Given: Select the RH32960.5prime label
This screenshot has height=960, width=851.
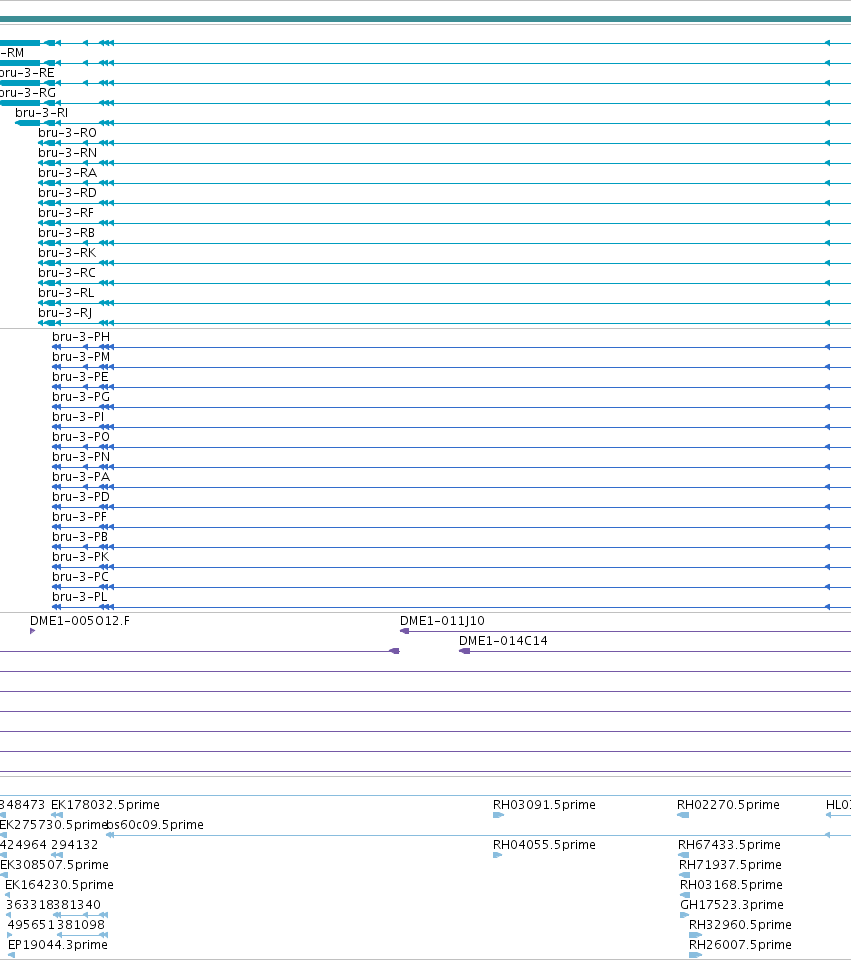Looking at the screenshot, I should point(740,925).
